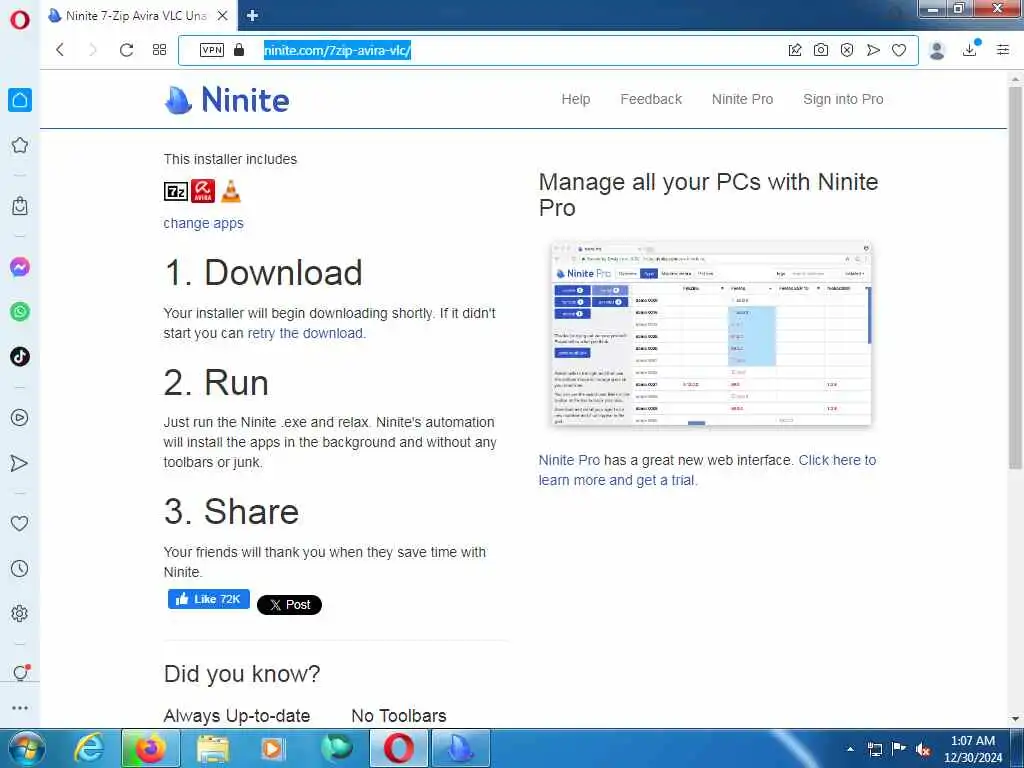Open TikTok in sidebar
Viewport: 1024px width, 768px height.
pyautogui.click(x=20, y=357)
